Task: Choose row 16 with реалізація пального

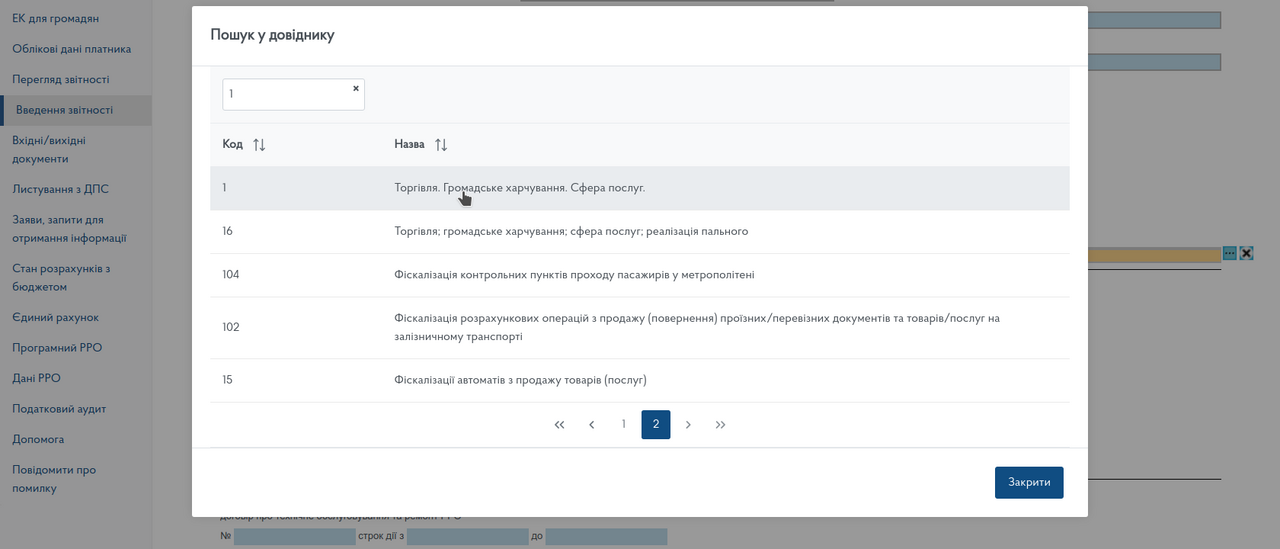Action: [571, 231]
